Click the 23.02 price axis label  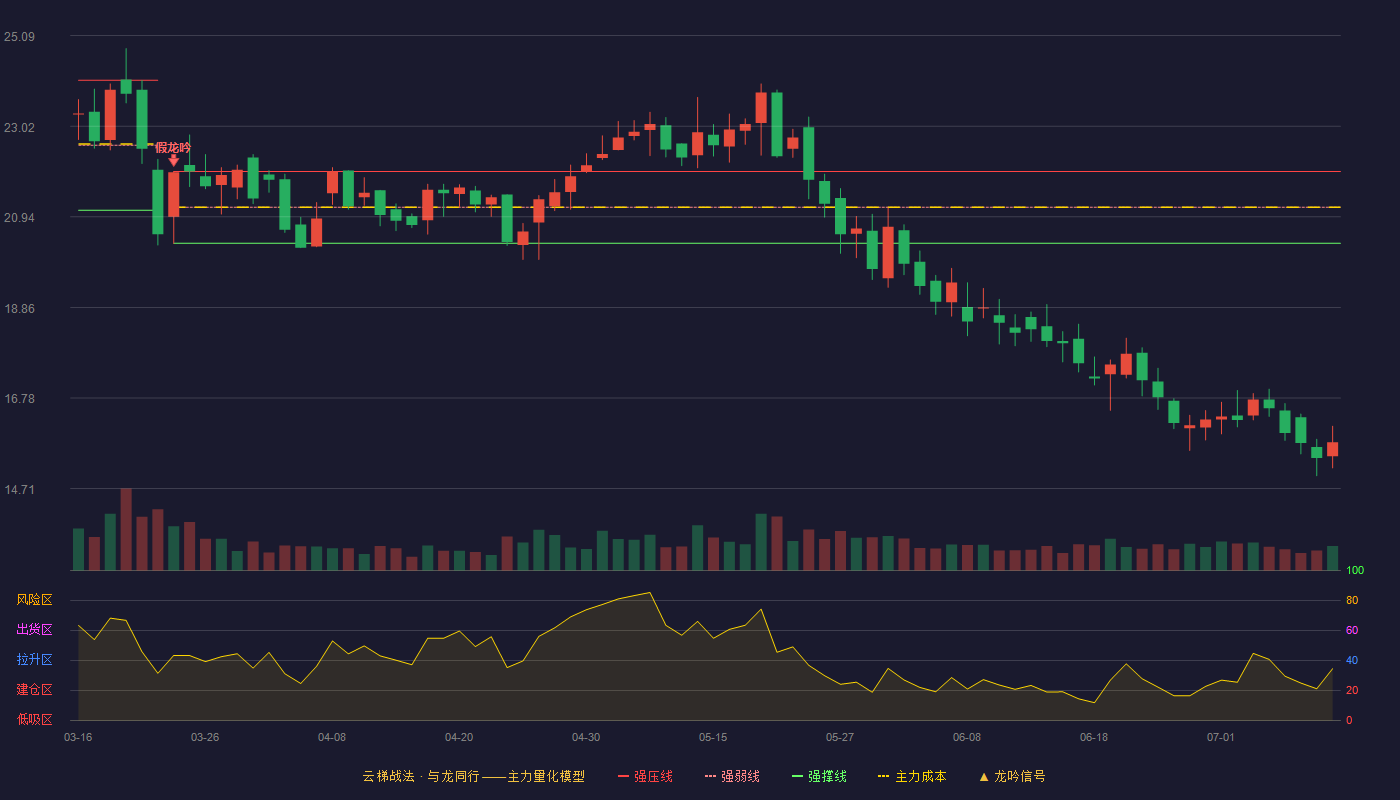[19, 128]
